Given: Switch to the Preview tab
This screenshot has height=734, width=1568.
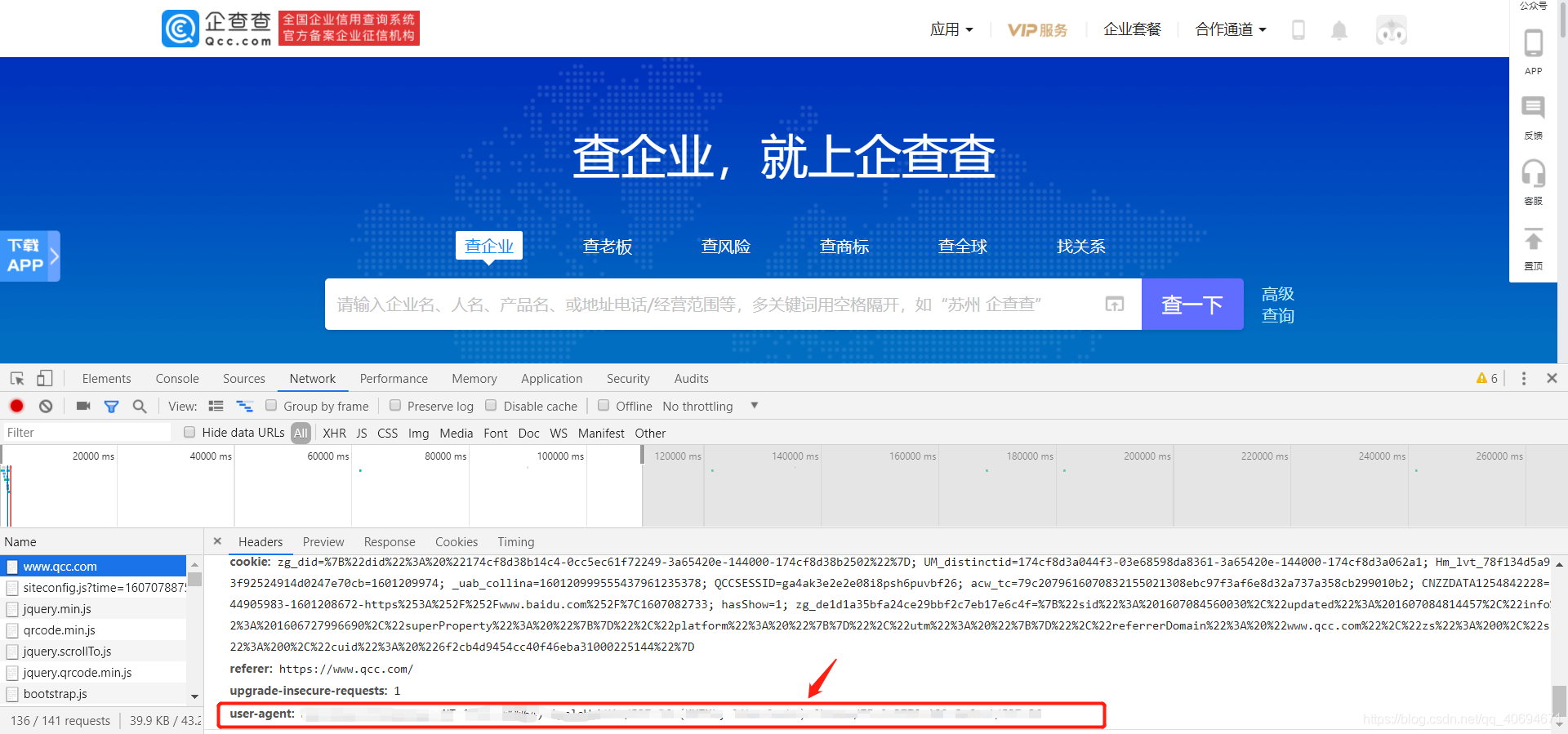Looking at the screenshot, I should [x=323, y=542].
